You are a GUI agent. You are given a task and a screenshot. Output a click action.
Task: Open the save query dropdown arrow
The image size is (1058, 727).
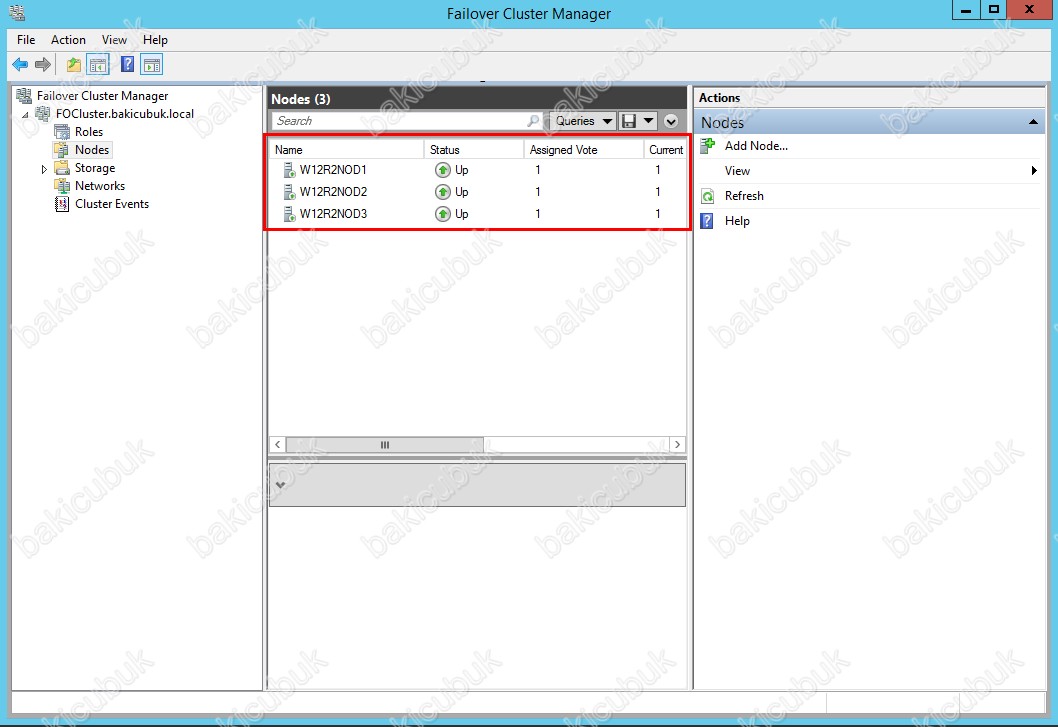point(648,121)
